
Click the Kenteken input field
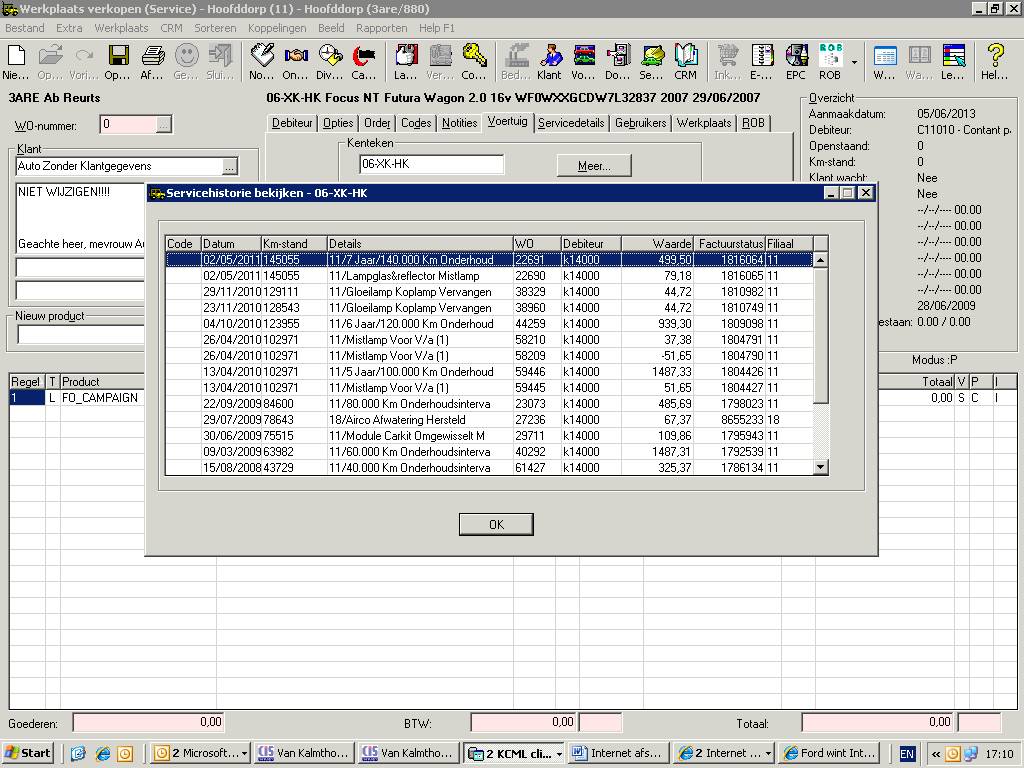[431, 164]
